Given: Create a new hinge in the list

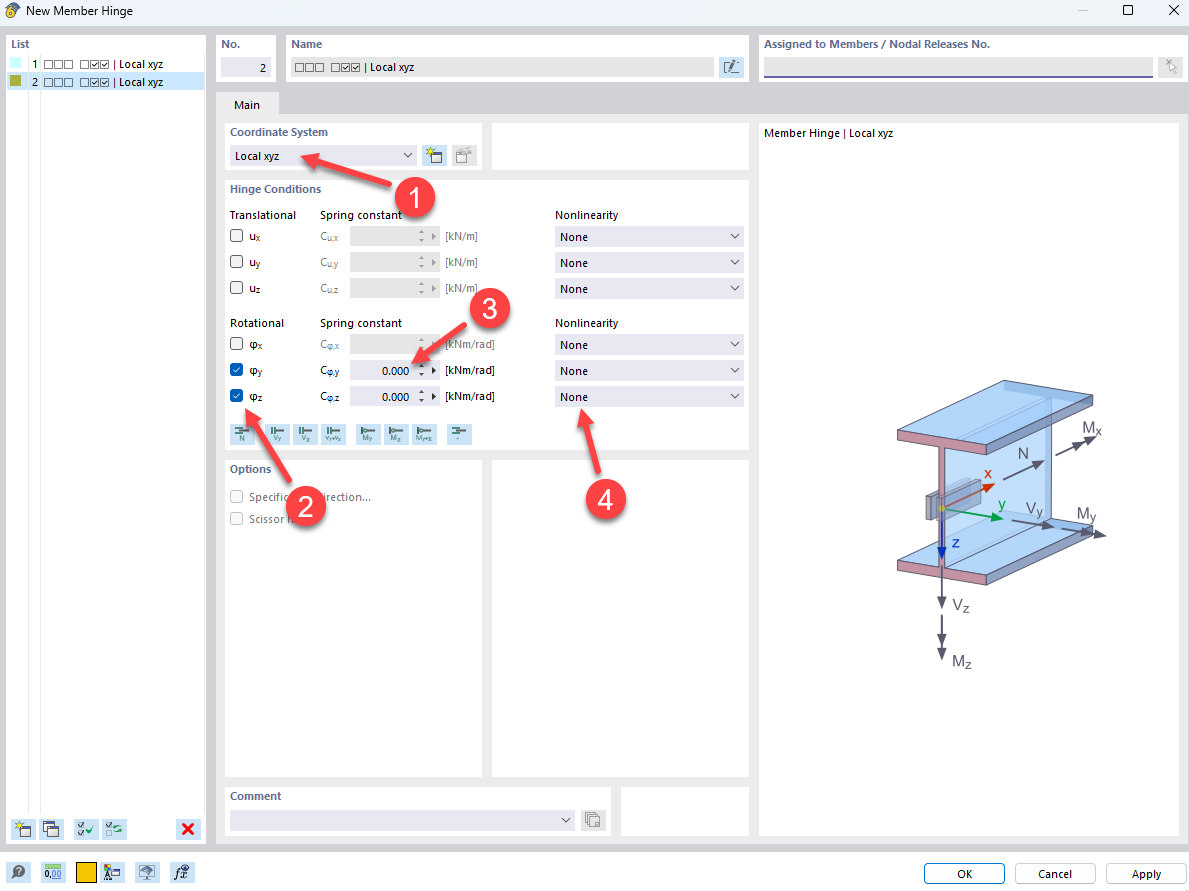Looking at the screenshot, I should point(24,829).
